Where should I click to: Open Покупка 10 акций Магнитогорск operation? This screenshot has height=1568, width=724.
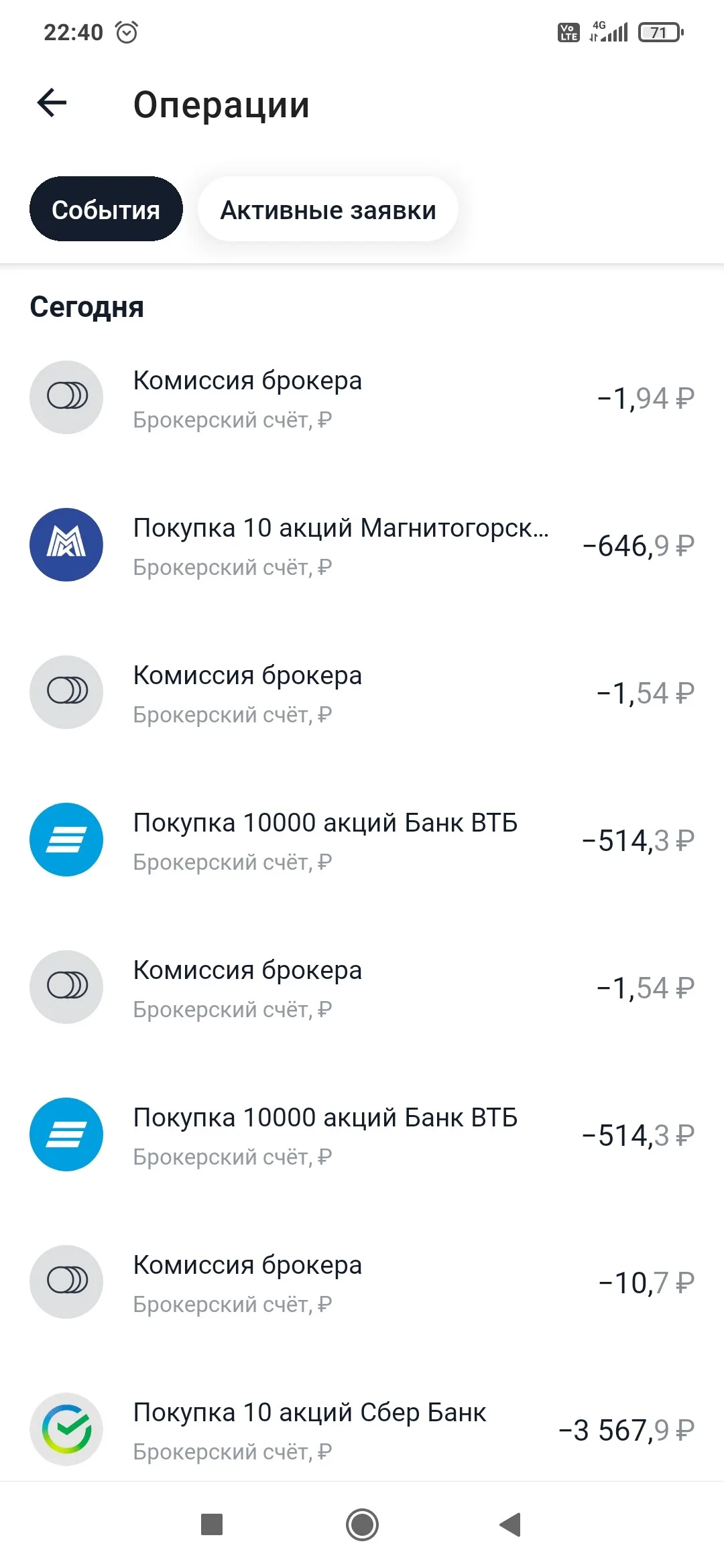click(x=362, y=545)
